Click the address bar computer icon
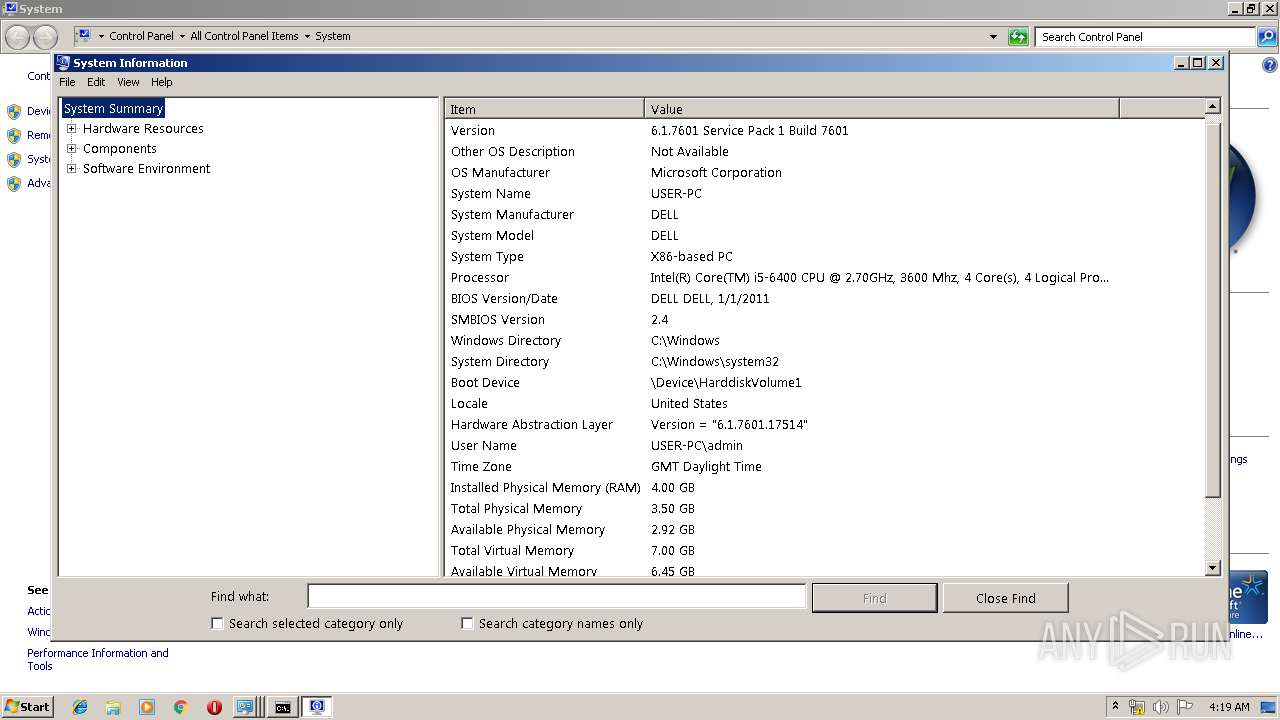Viewport: 1280px width, 720px height. click(84, 36)
